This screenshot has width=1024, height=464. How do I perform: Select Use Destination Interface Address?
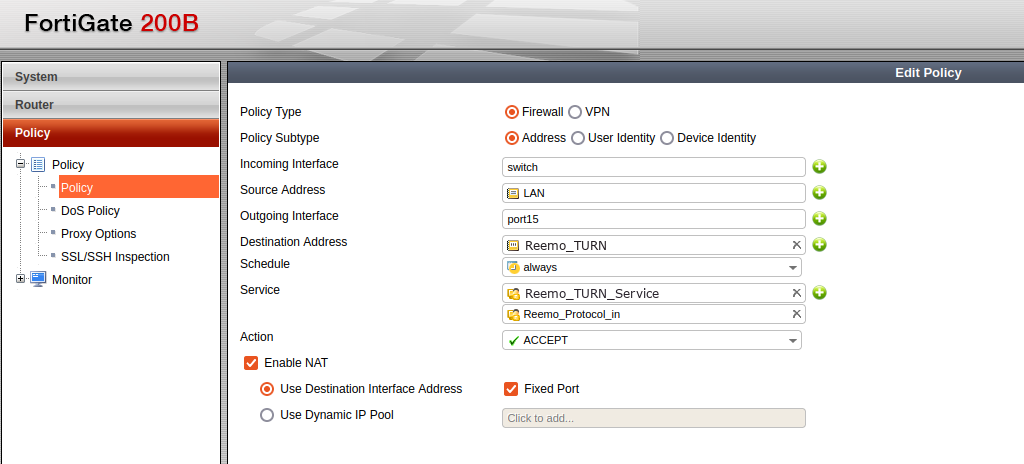pyautogui.click(x=266, y=389)
